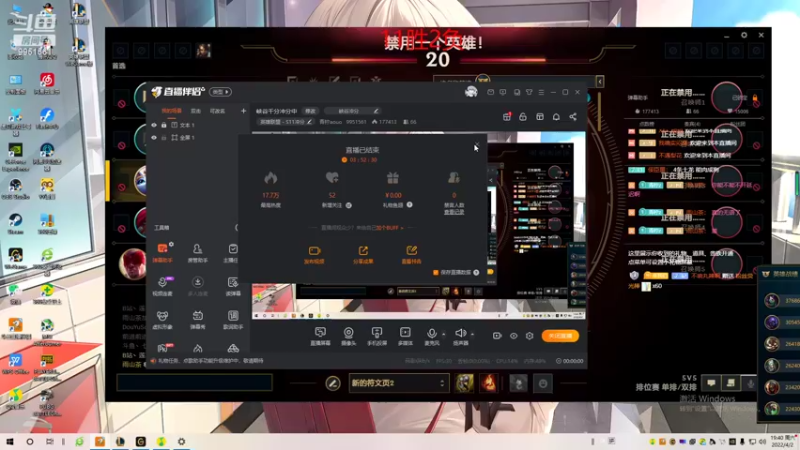Expand microphone options arrow
Image resolution: width=800 pixels, height=450 pixels.
443,334
